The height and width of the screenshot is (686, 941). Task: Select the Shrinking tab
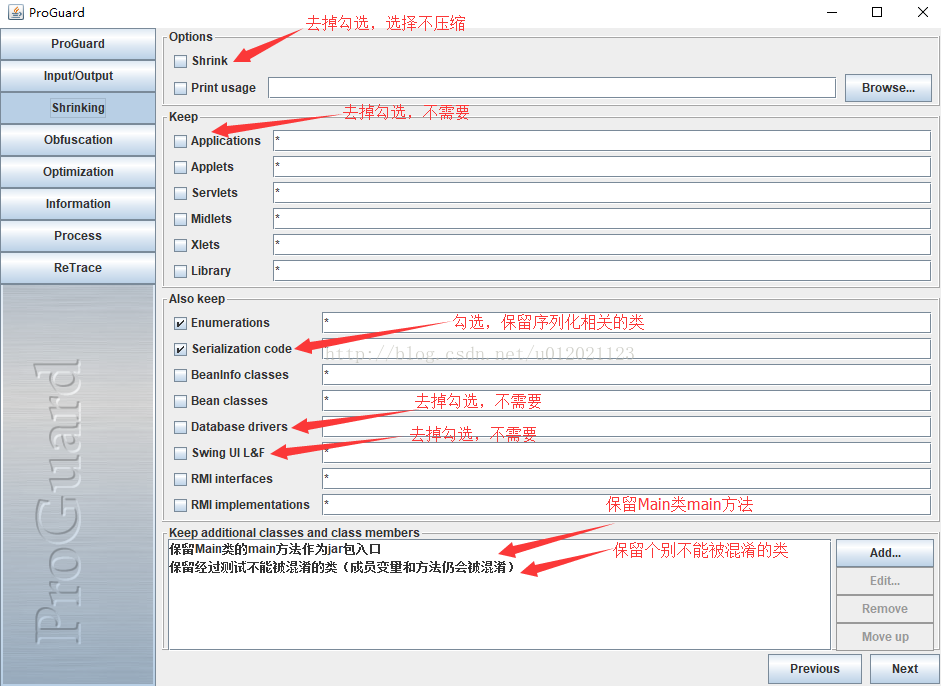(x=78, y=107)
